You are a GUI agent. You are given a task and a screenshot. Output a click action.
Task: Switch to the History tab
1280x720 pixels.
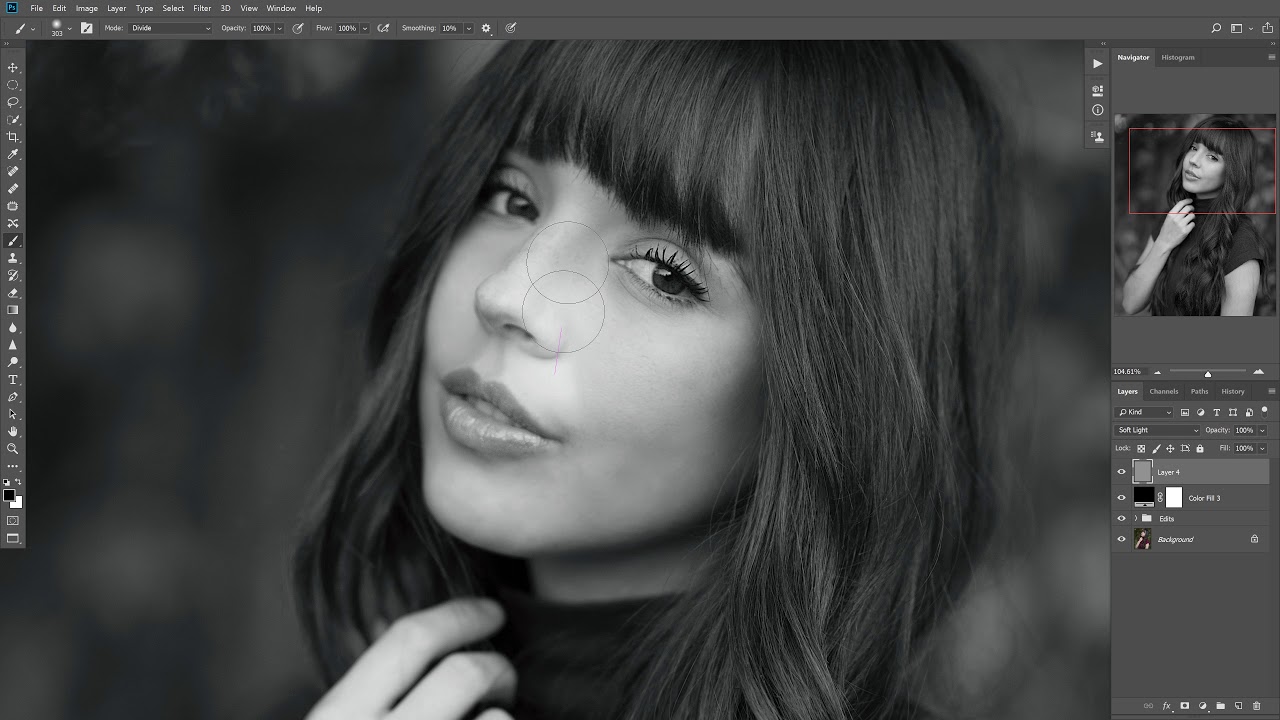(x=1233, y=392)
